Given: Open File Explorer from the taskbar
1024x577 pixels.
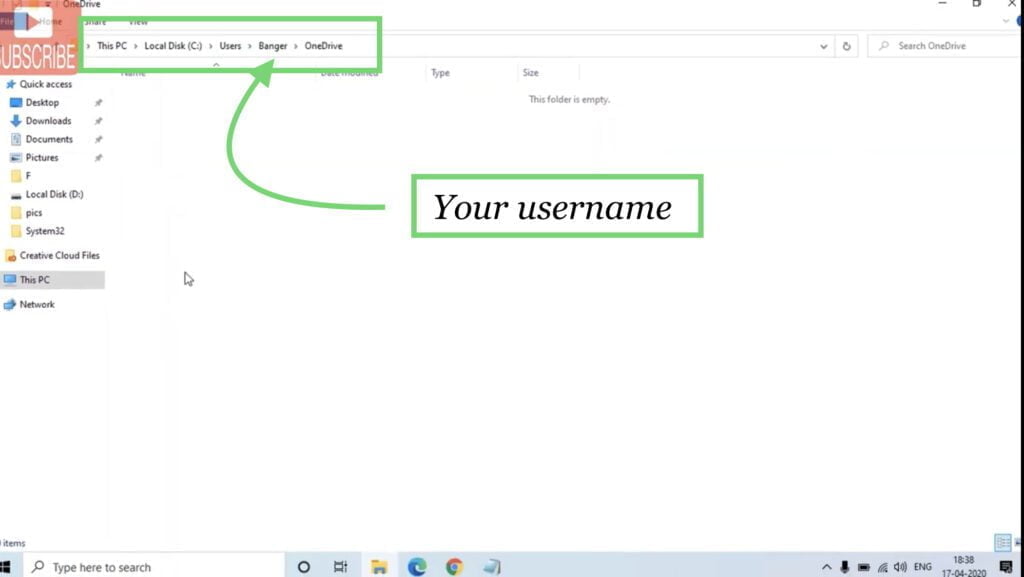Looking at the screenshot, I should tap(379, 567).
